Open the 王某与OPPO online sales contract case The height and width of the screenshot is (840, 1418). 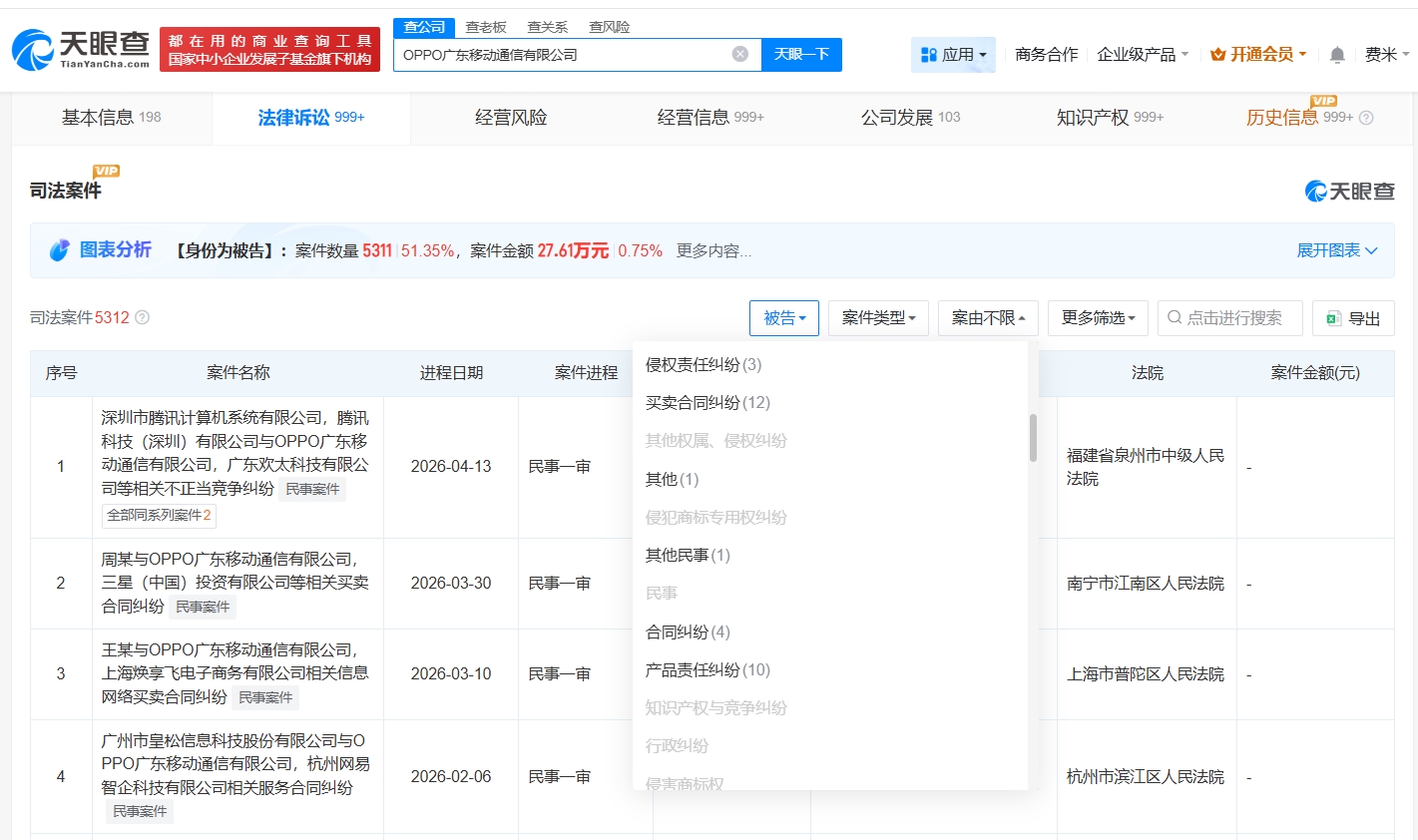[x=235, y=673]
